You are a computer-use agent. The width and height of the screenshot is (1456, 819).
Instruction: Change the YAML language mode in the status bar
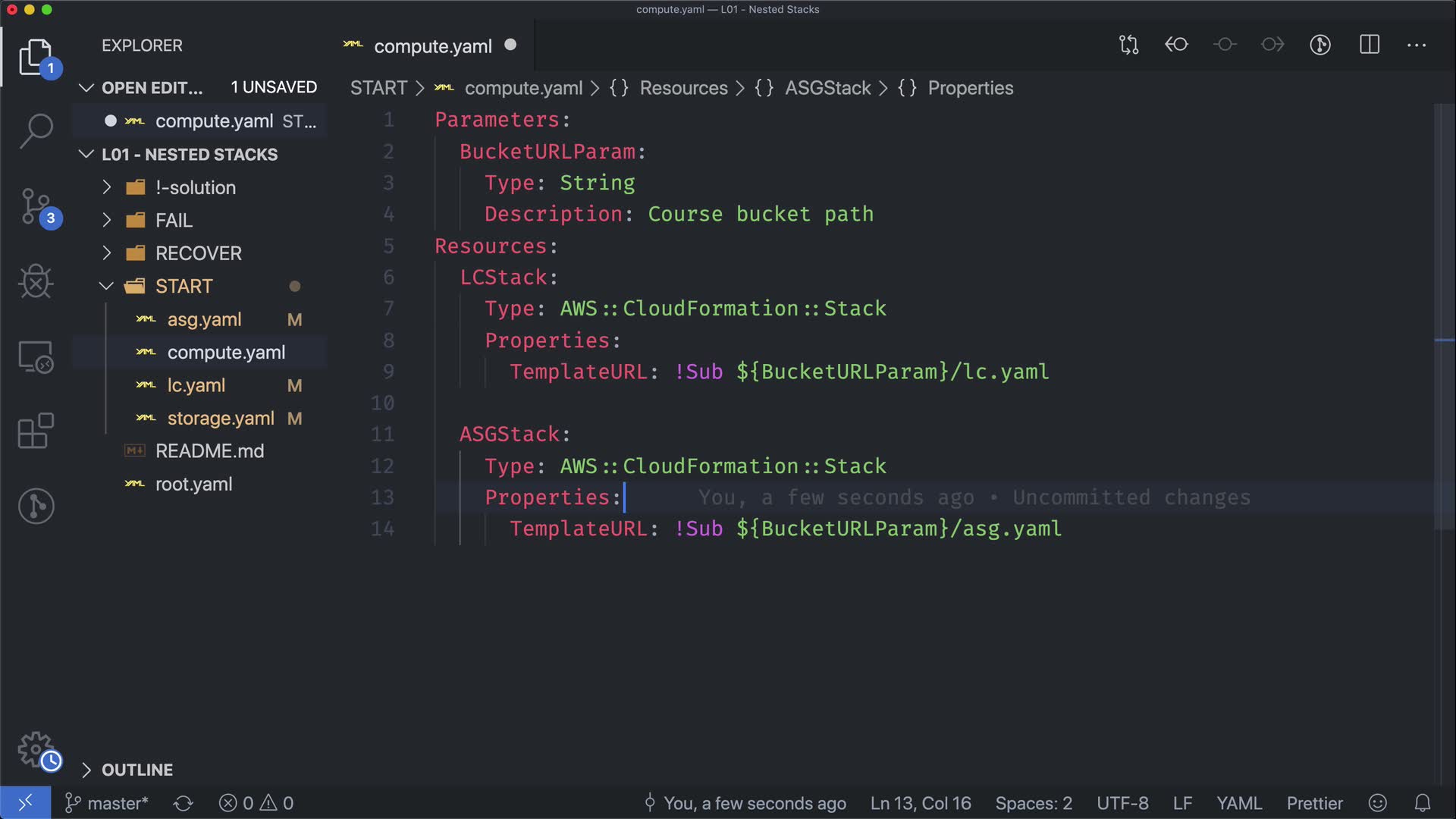[1238, 803]
